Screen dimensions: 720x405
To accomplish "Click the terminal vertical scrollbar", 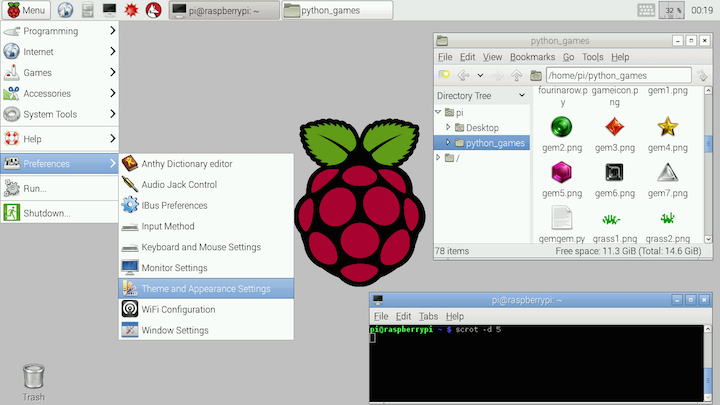I will pyautogui.click(x=708, y=363).
